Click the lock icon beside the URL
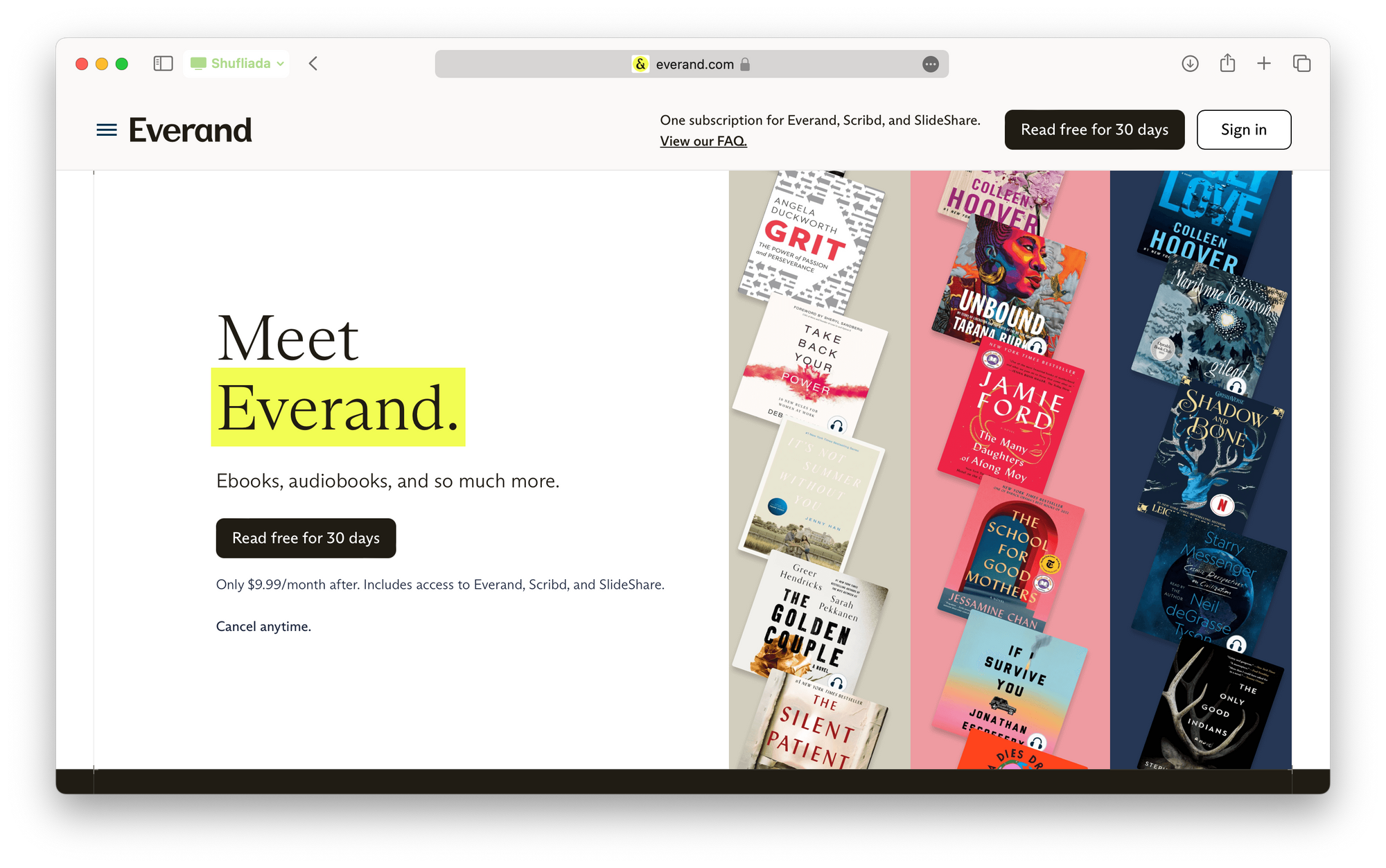The height and width of the screenshot is (868, 1386). tap(745, 64)
